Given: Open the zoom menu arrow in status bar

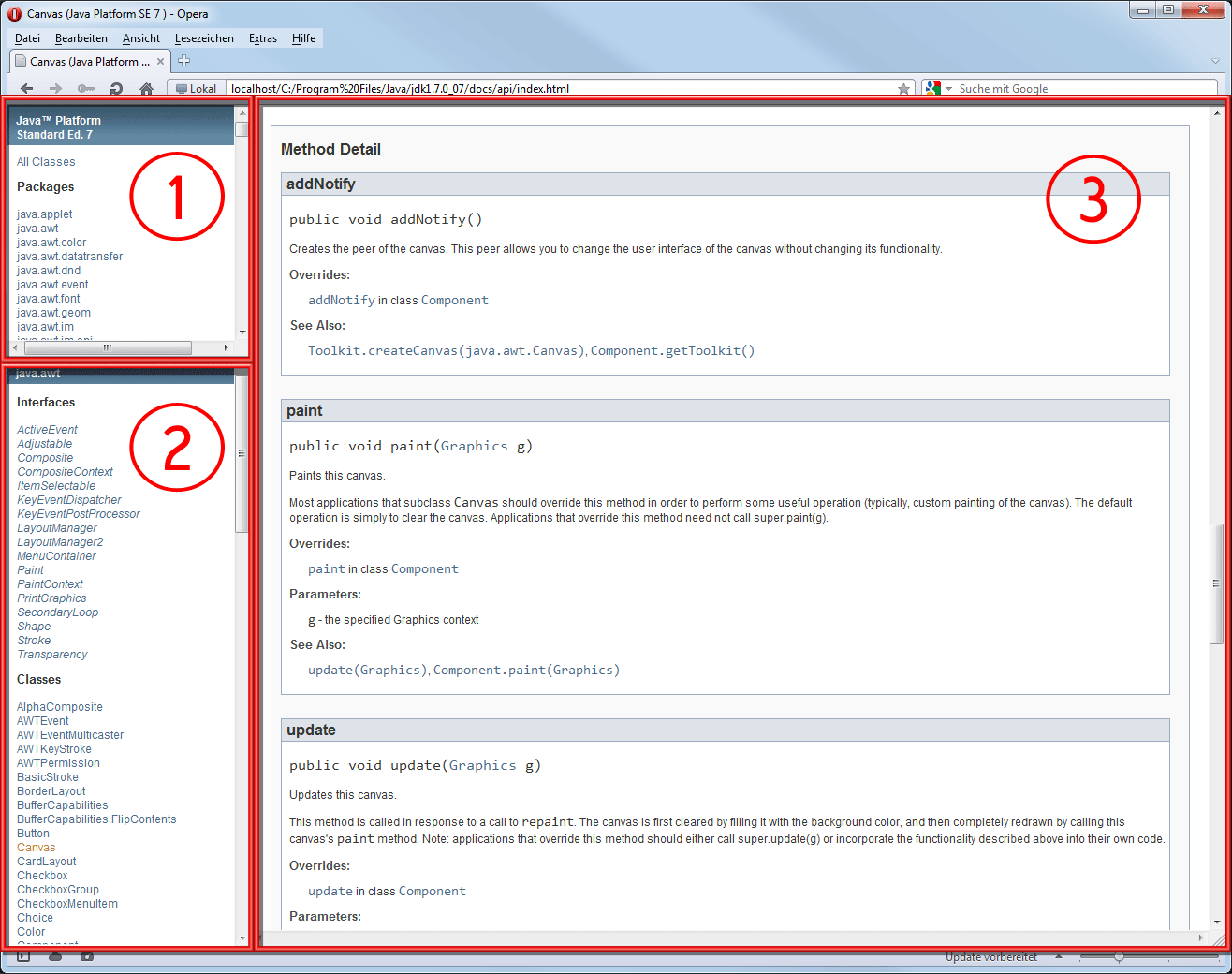Looking at the screenshot, I should click(1059, 956).
